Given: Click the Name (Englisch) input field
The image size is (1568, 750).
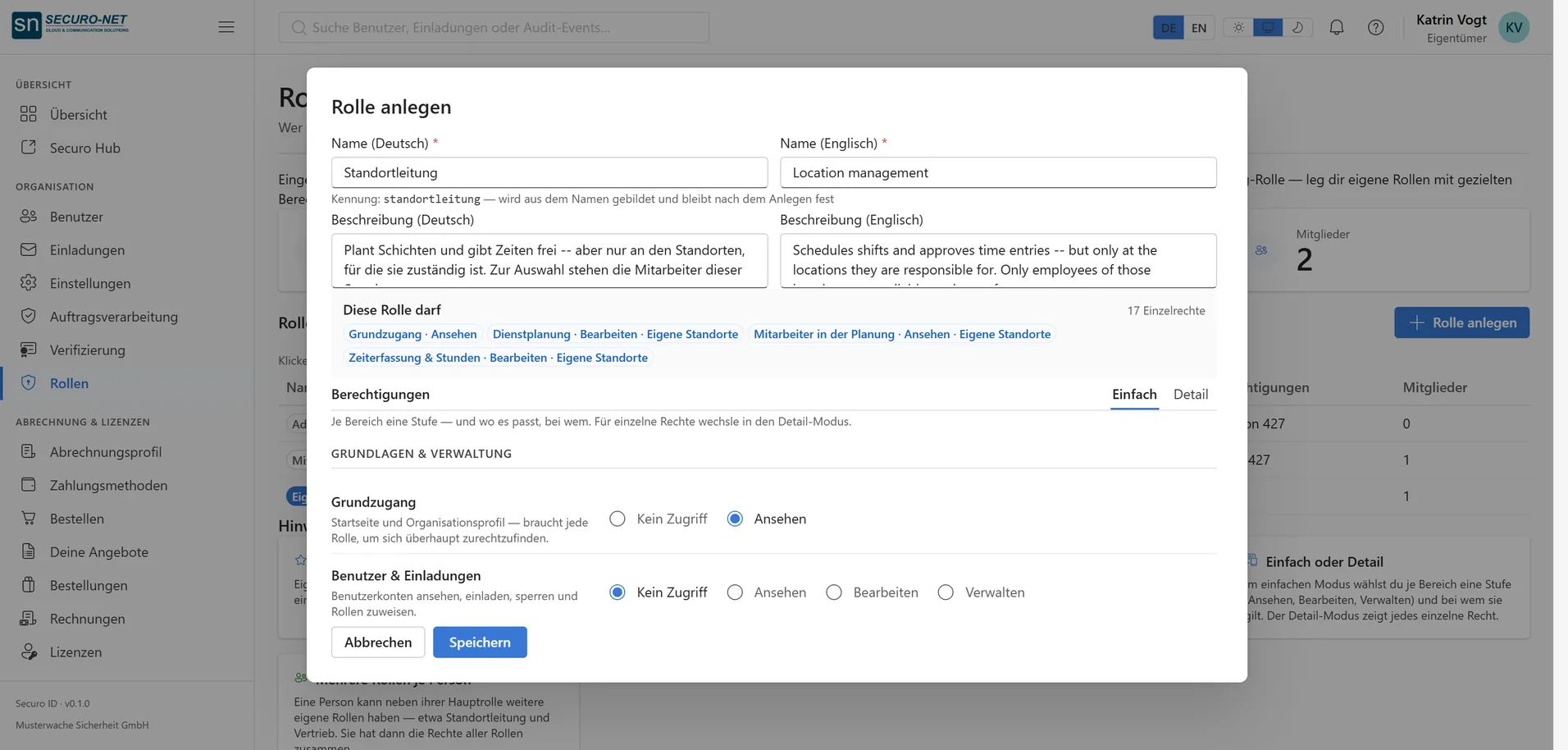Looking at the screenshot, I should 998,172.
